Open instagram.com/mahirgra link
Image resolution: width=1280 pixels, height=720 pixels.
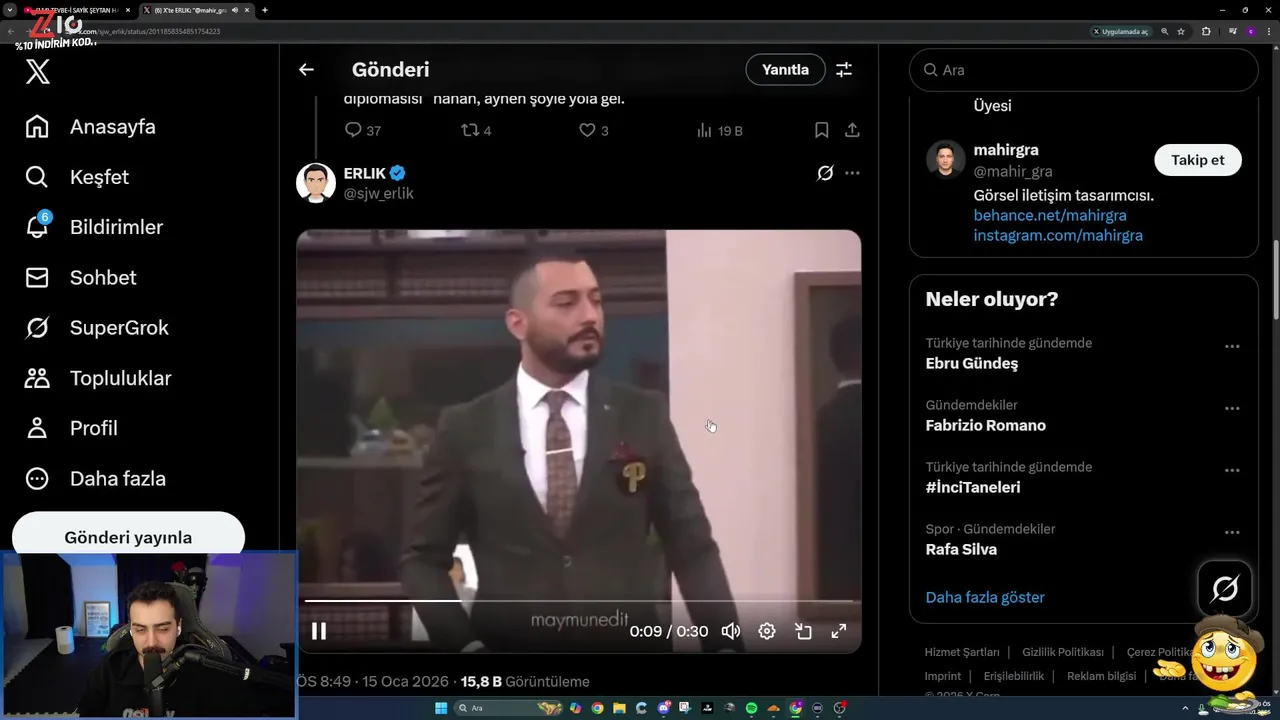point(1058,235)
